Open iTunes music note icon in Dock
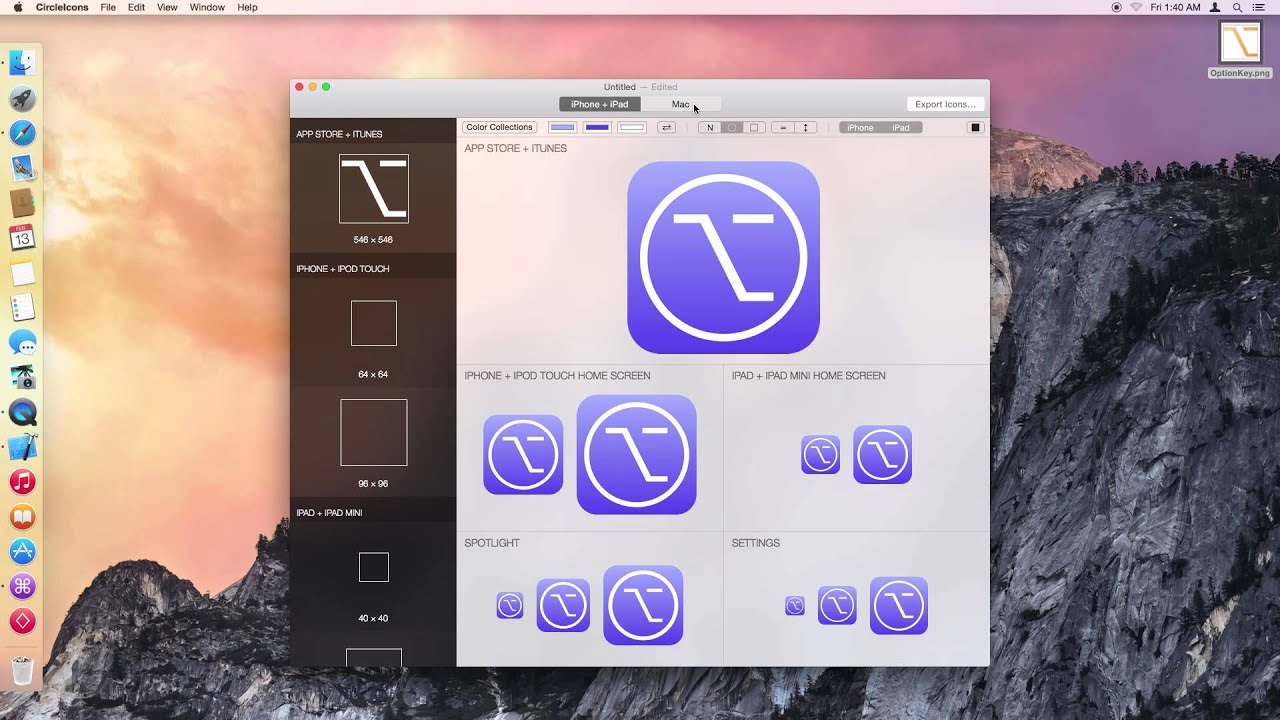 coord(22,482)
